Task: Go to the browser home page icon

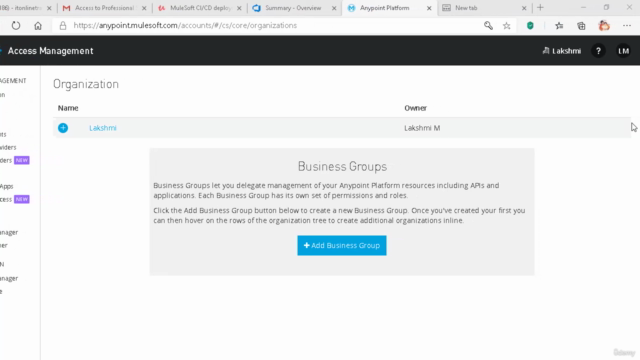Action: [x=38, y=26]
